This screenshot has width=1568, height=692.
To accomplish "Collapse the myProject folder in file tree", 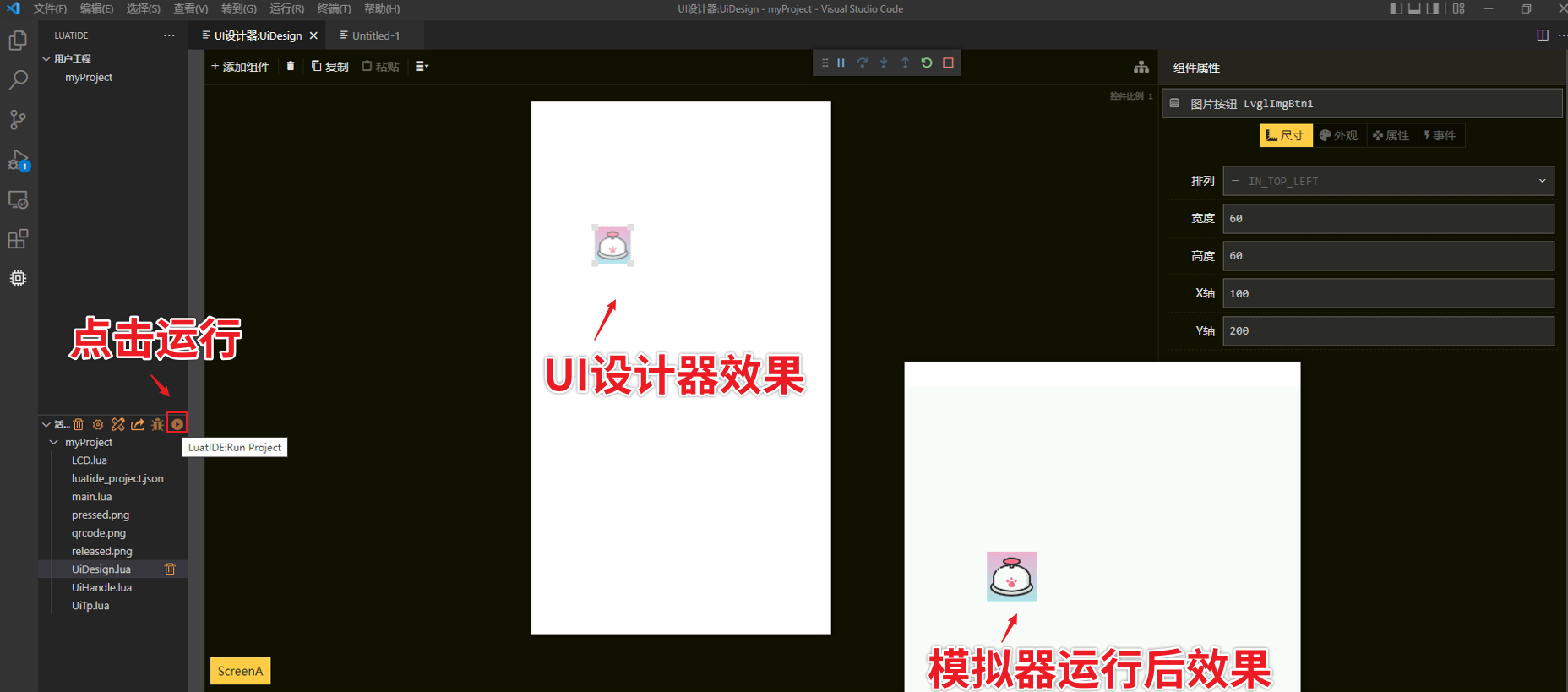I will click(x=54, y=442).
